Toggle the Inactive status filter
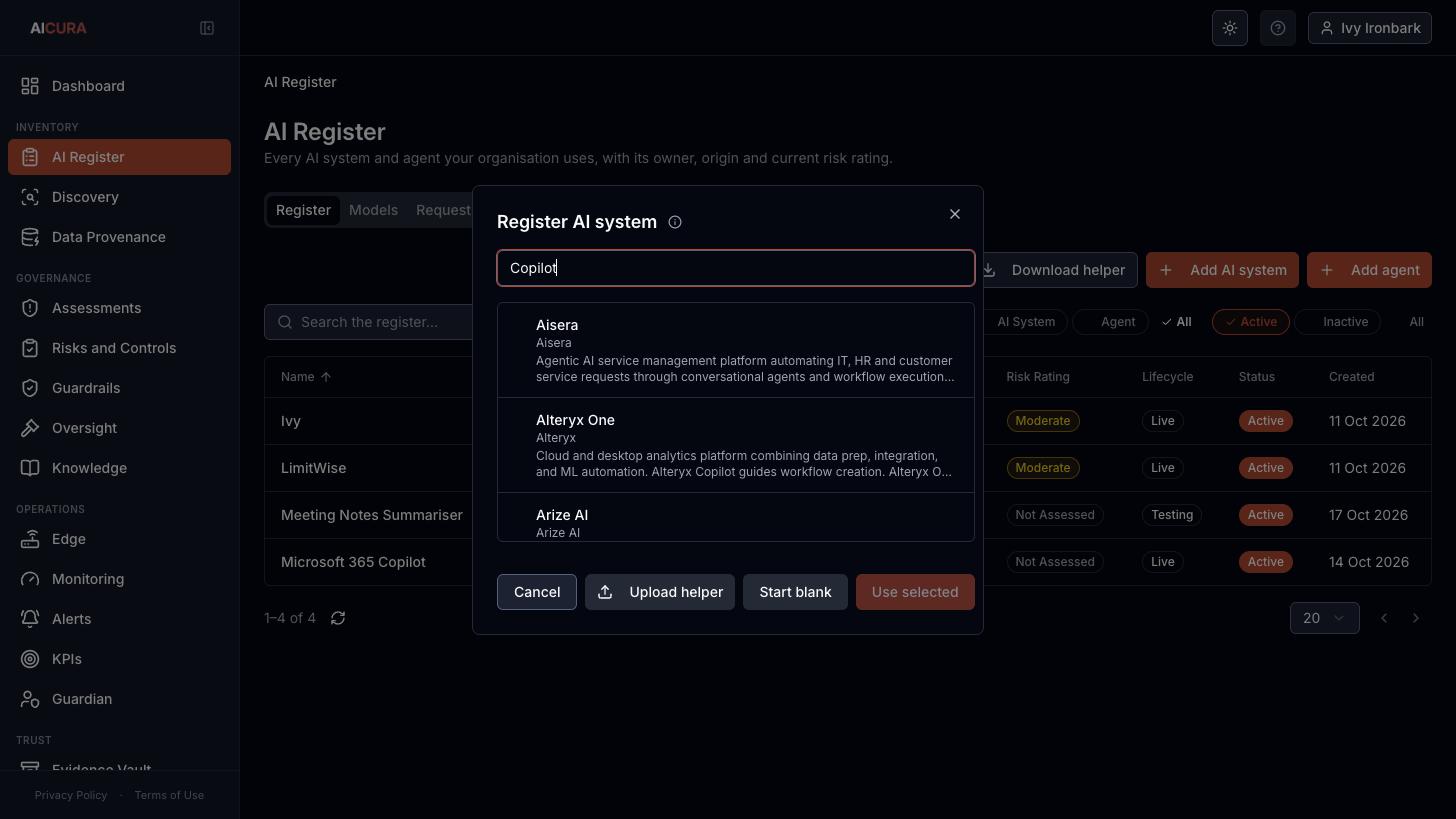1456x819 pixels. tap(1337, 322)
